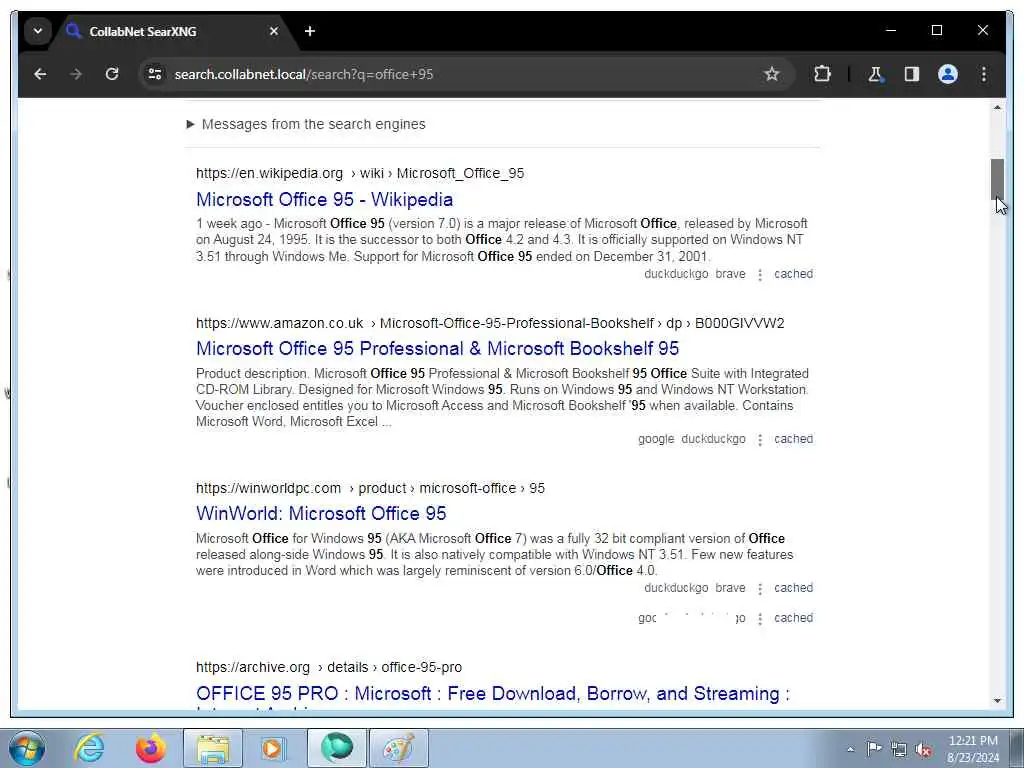Open WinWorld result options three-dot menu

[x=760, y=589]
